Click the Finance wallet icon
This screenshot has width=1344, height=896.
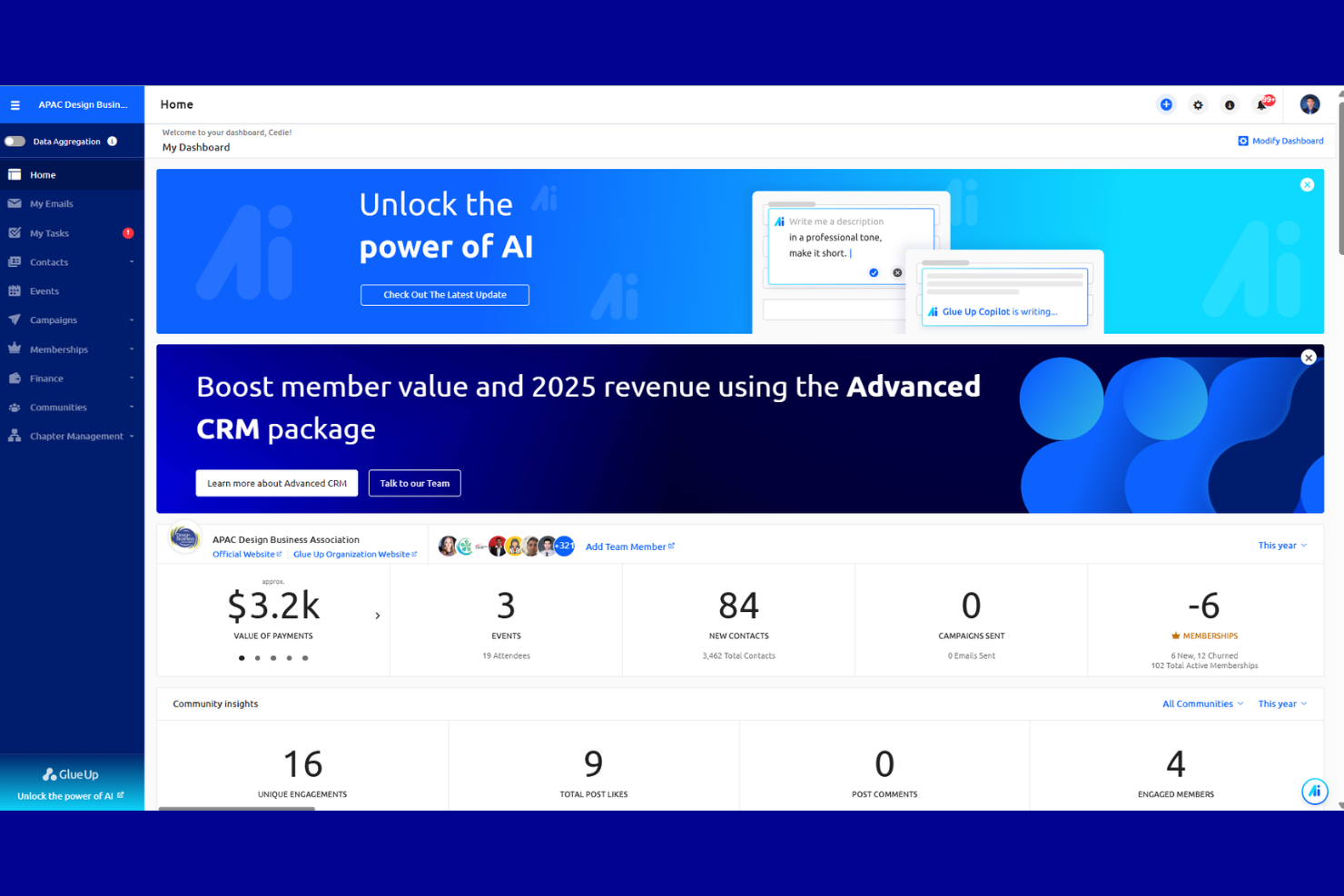click(x=15, y=379)
